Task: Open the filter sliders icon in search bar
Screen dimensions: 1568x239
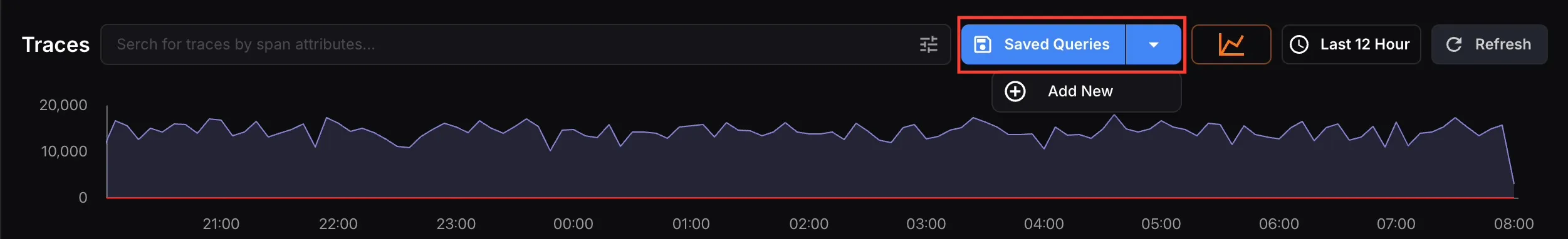Action: tap(928, 44)
